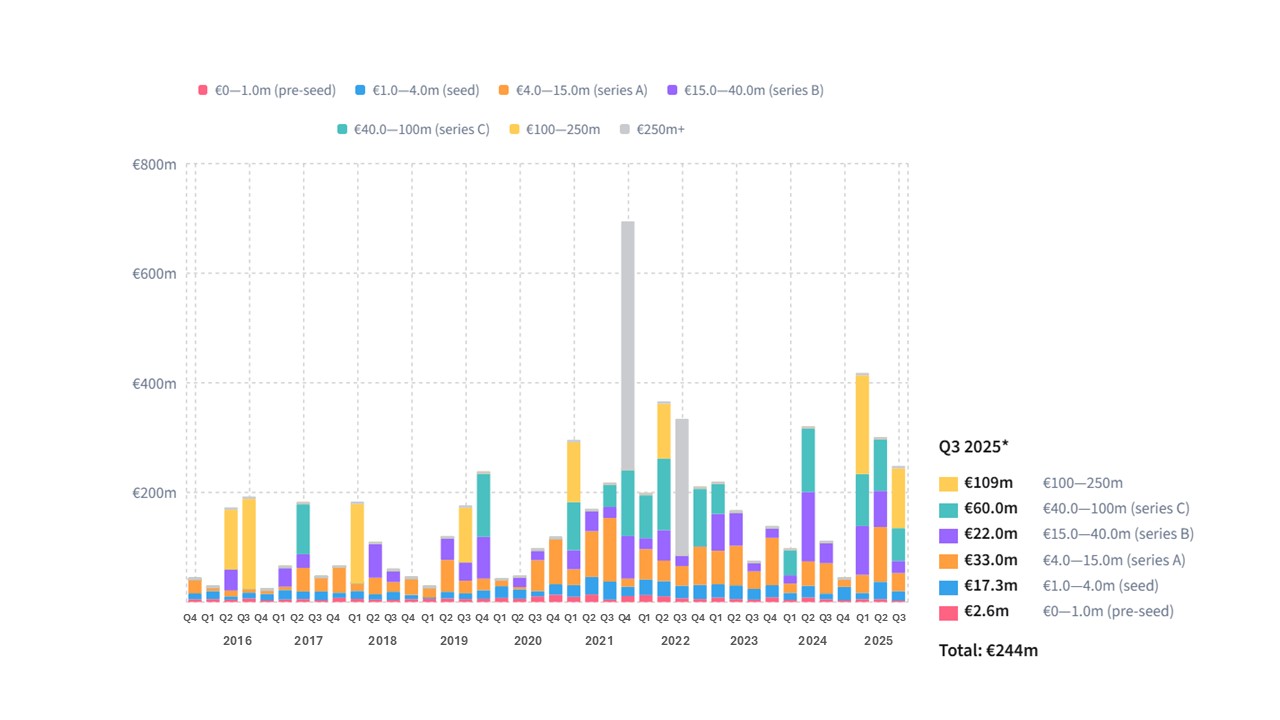
Task: Click the Q3 2025* heading
Action: (x=975, y=447)
